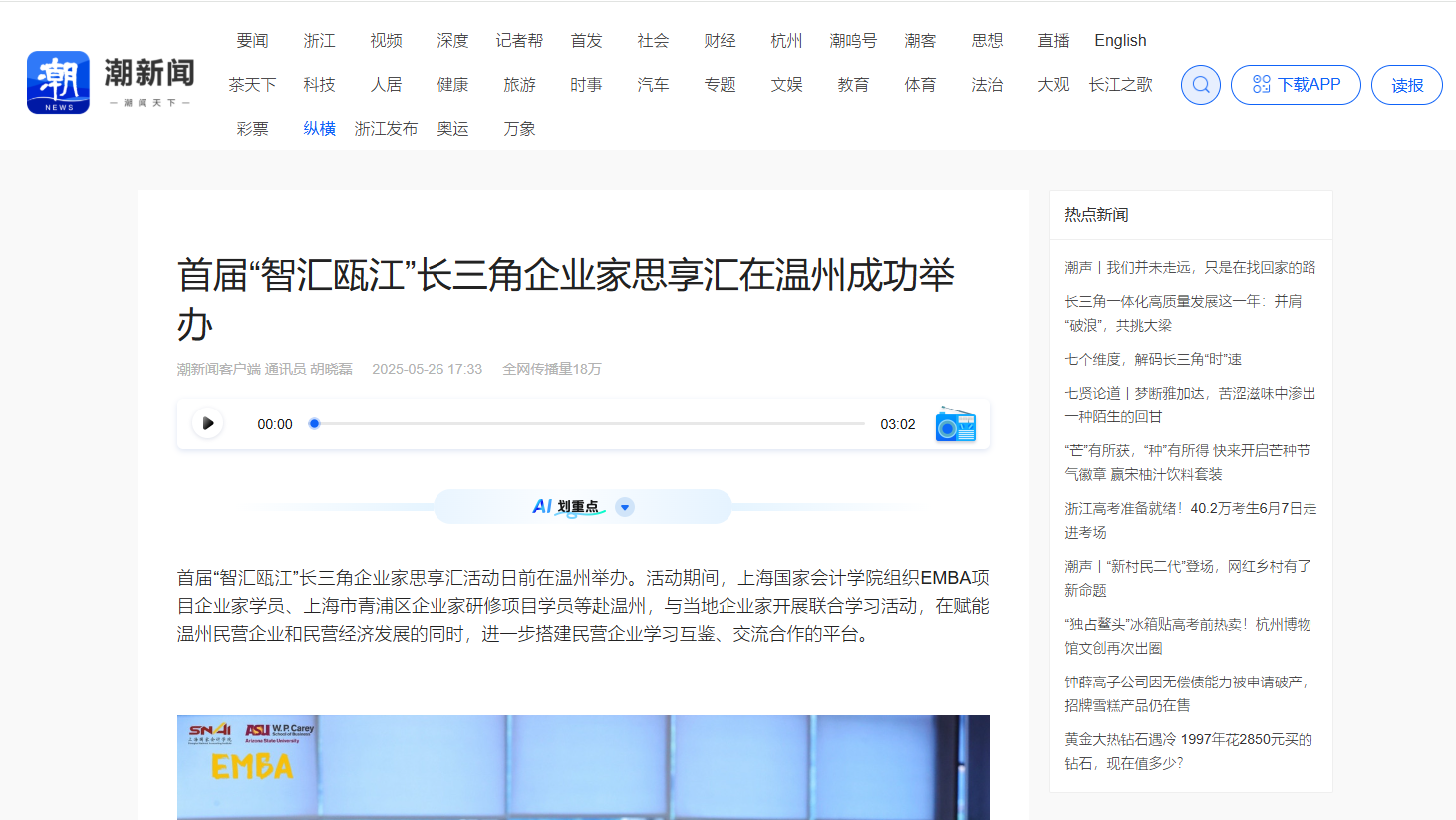This screenshot has width=1456, height=820.
Task: Play the article audio
Action: pyautogui.click(x=207, y=424)
